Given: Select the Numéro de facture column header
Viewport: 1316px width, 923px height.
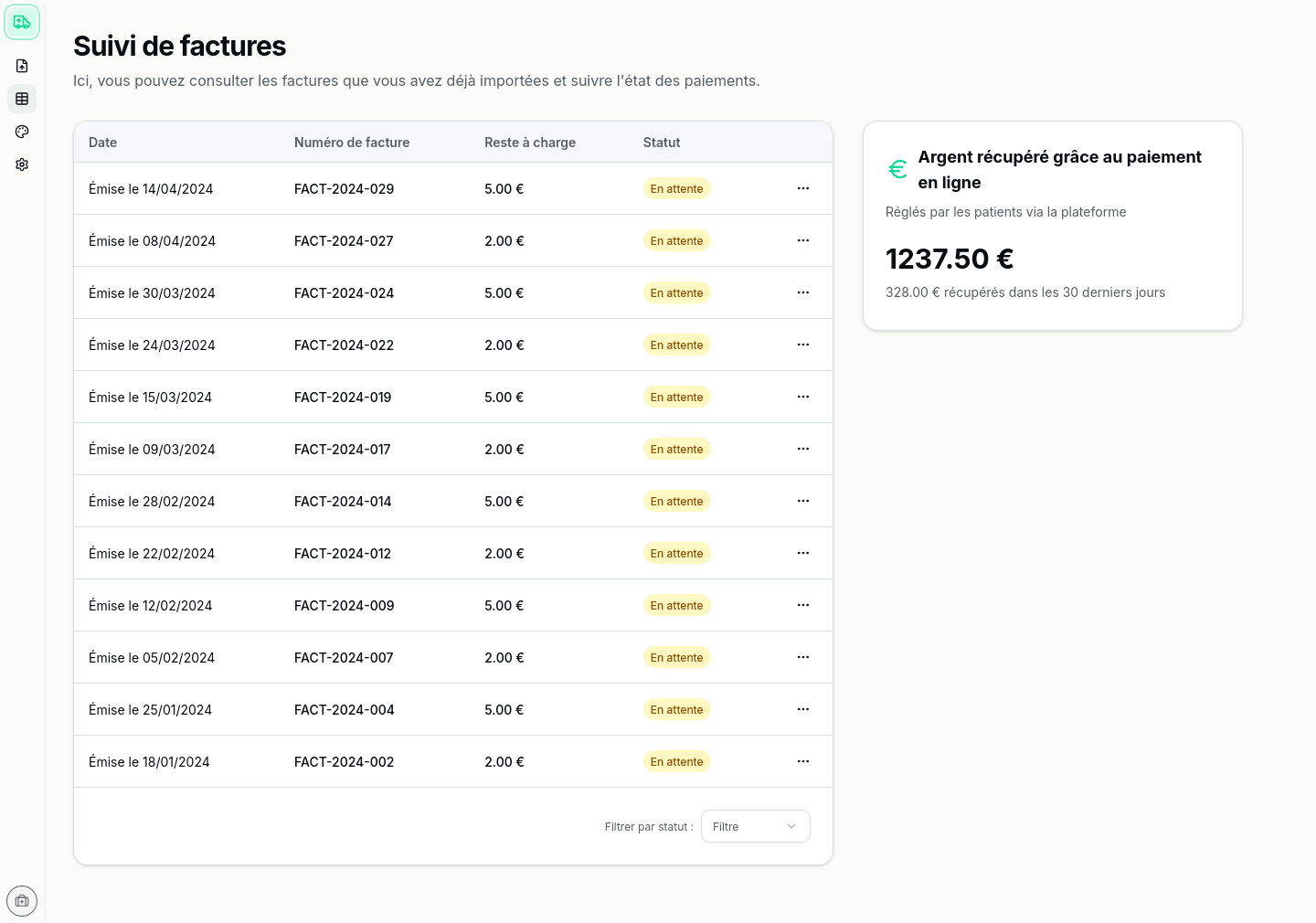Looking at the screenshot, I should point(352,143).
